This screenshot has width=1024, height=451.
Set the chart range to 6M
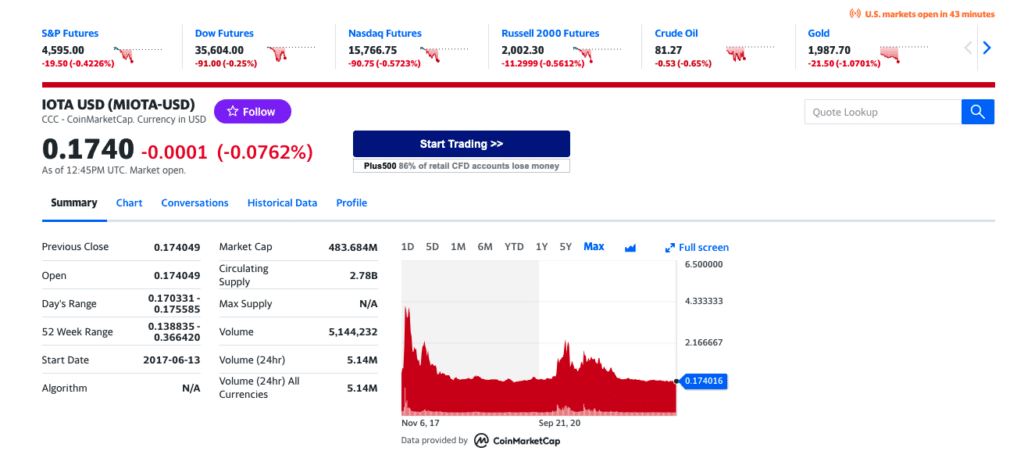point(485,247)
